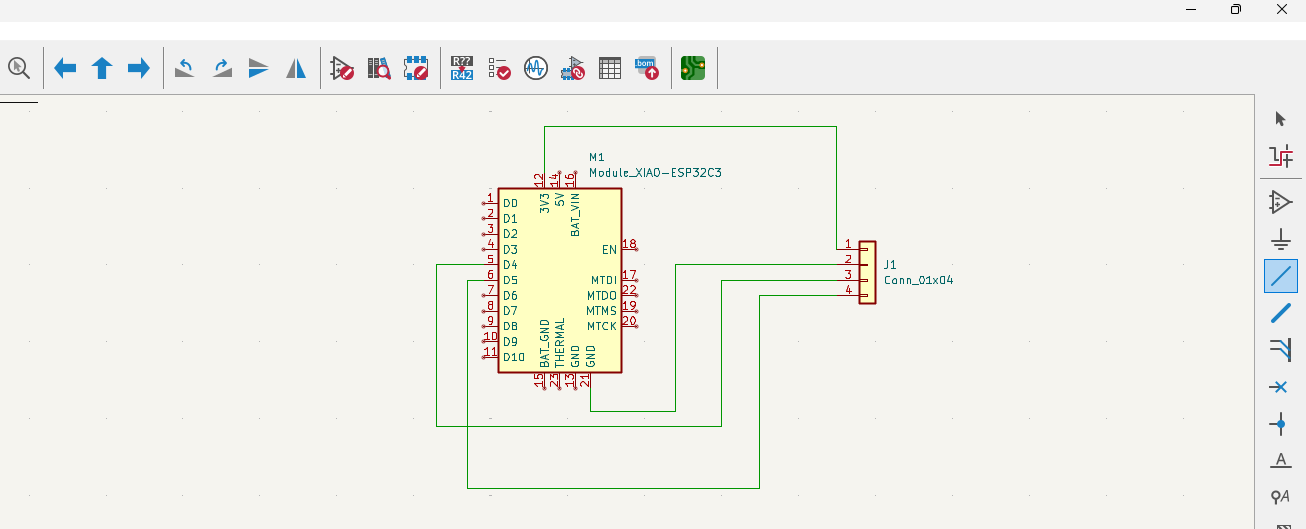The height and width of the screenshot is (529, 1306).
Task: Click the D7 pin label
Action: [510, 311]
